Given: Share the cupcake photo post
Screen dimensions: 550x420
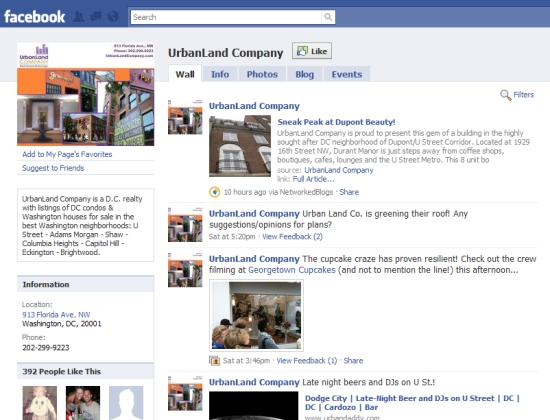Looking at the screenshot, I should [x=353, y=360].
